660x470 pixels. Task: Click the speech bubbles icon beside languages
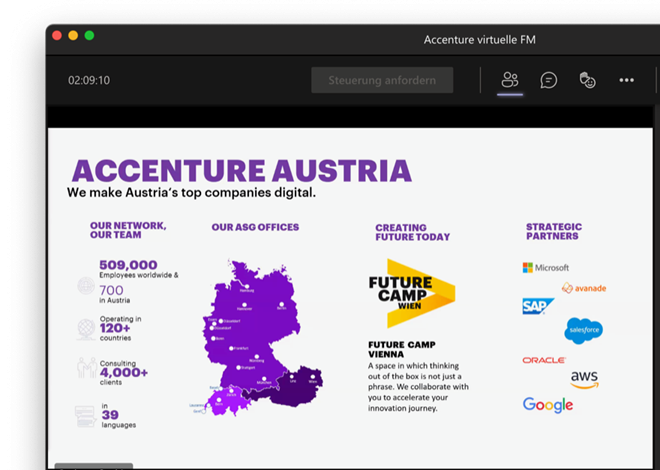click(85, 416)
